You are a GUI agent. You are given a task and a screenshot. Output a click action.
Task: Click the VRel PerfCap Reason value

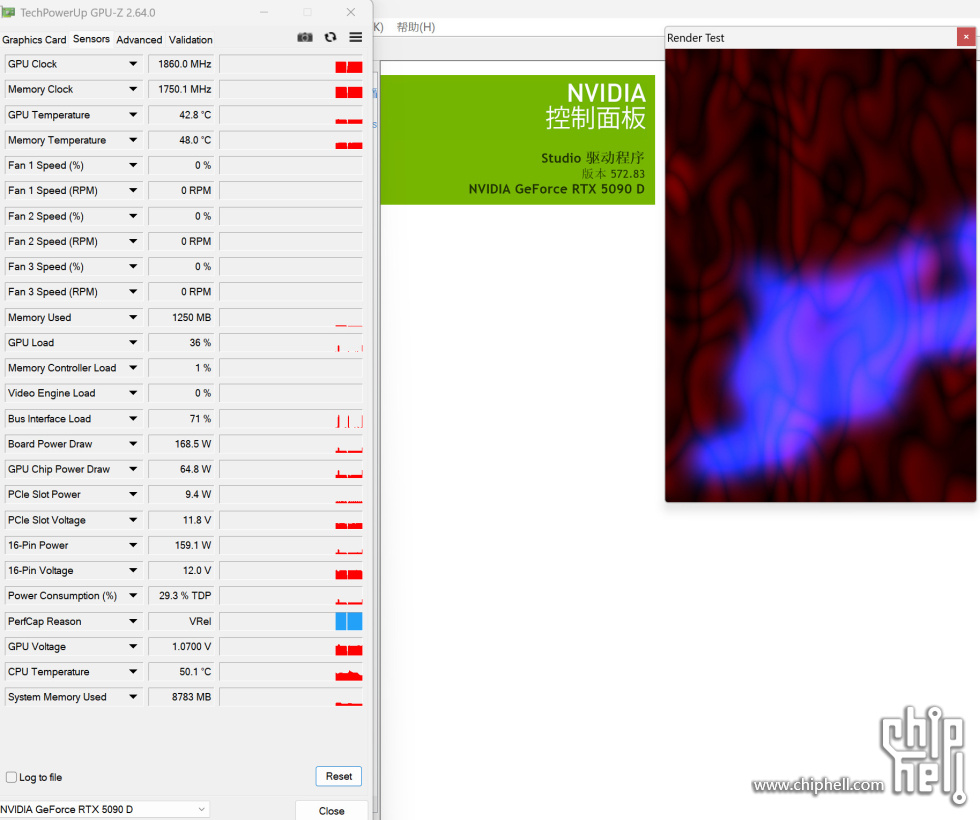[181, 621]
